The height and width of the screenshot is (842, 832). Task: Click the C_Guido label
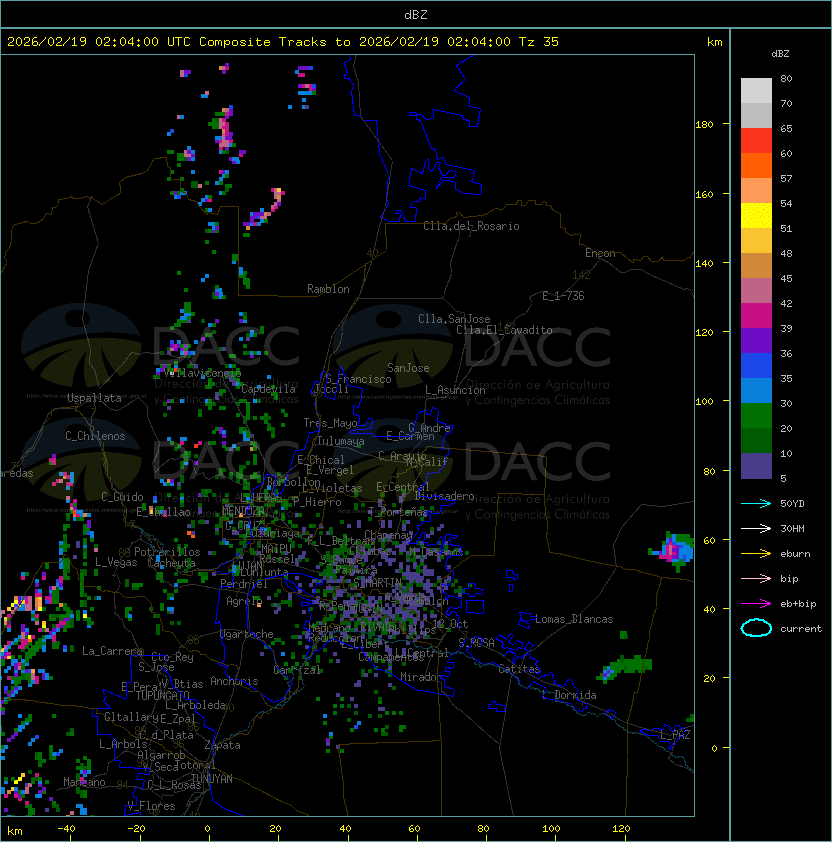pos(122,497)
